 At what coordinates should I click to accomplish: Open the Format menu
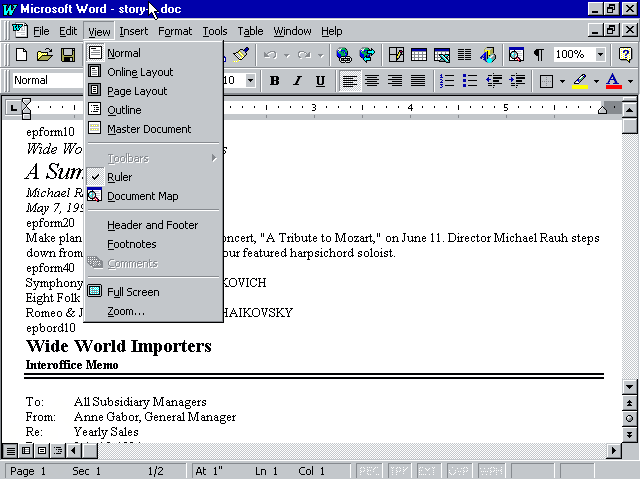175,31
